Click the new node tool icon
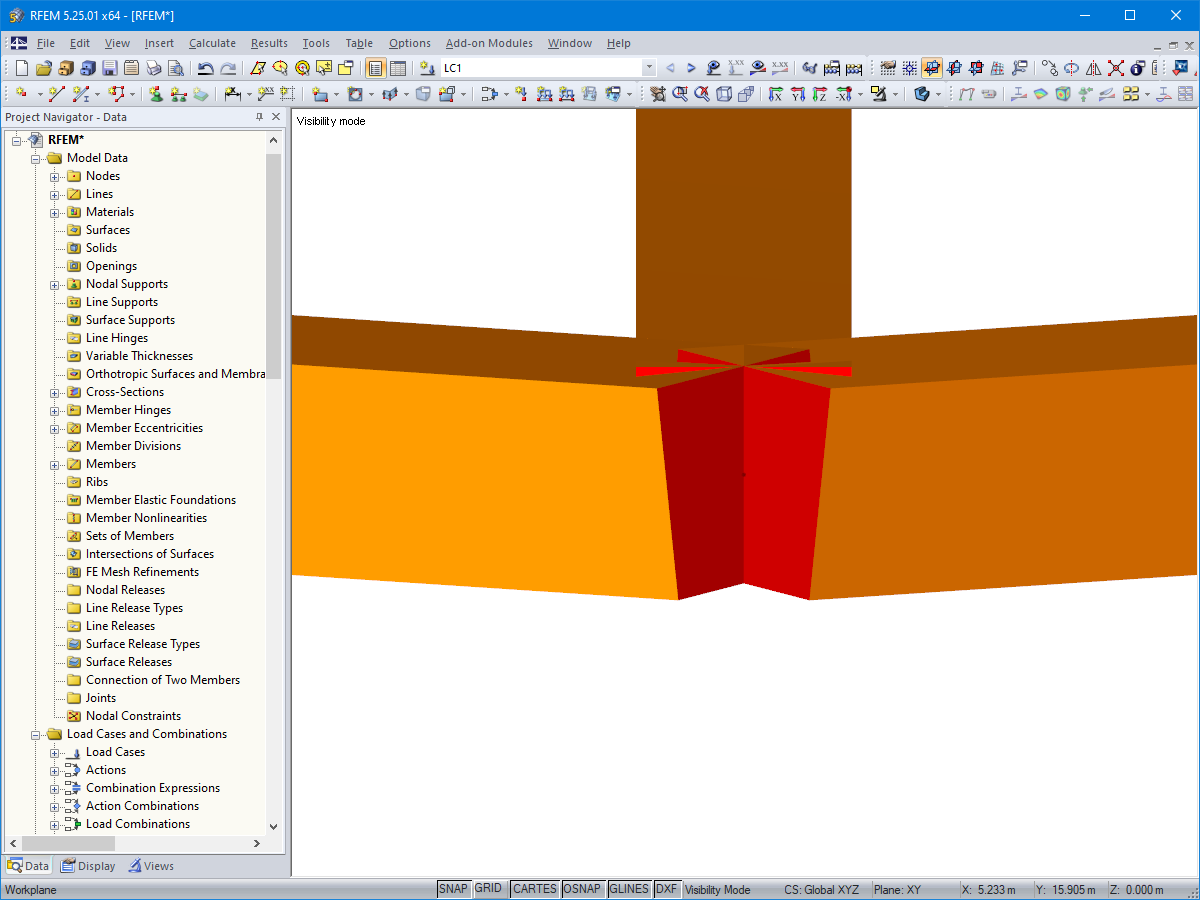 [21, 94]
